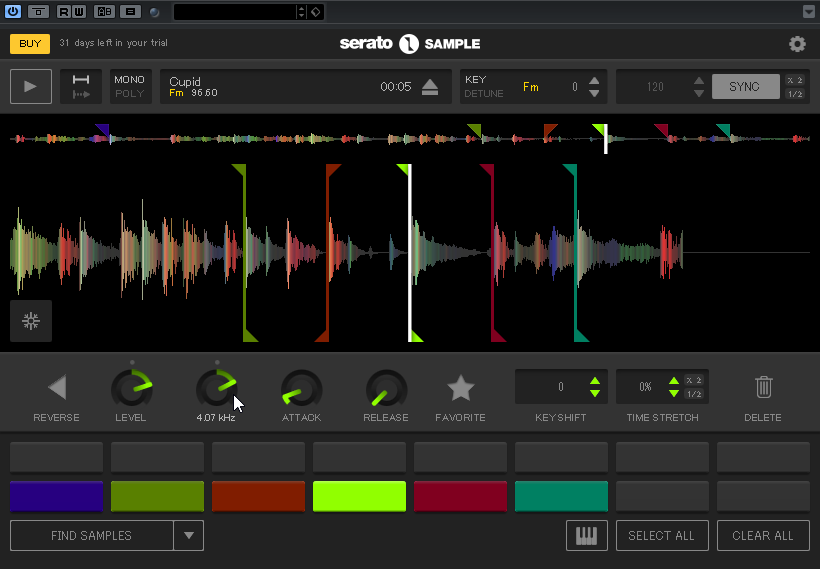Click the diamond preset save icon
This screenshot has width=820, height=569.
[x=315, y=12]
